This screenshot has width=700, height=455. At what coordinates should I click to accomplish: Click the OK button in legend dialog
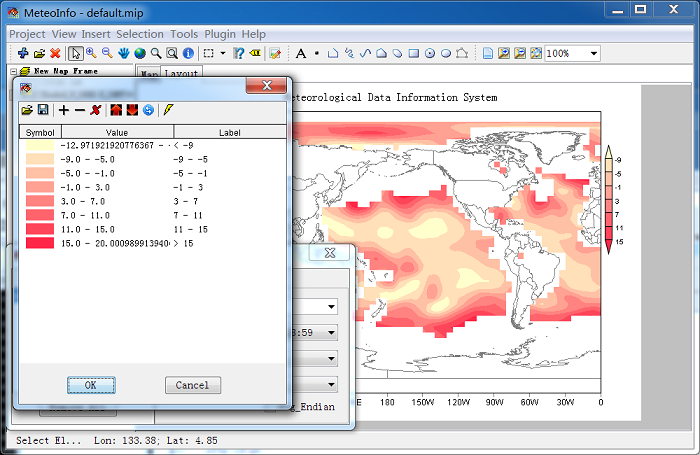point(91,385)
